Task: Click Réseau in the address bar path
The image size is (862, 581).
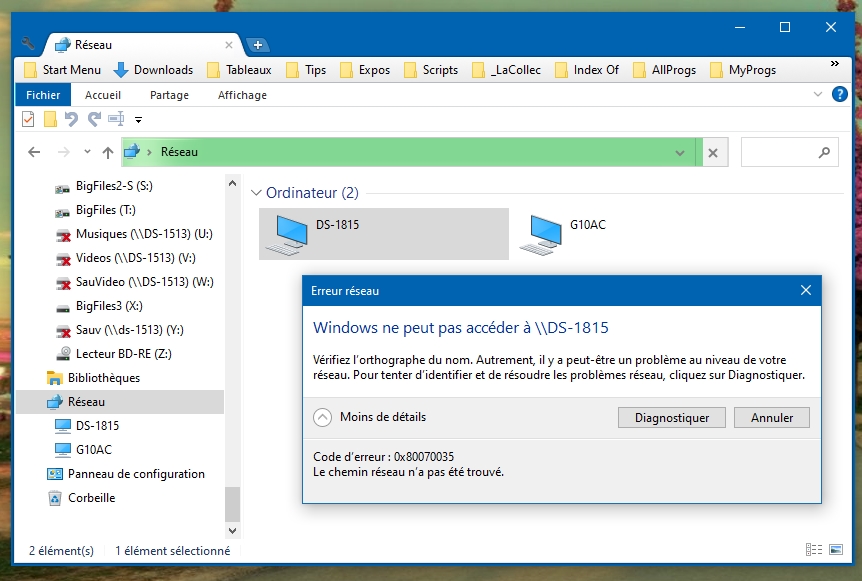Action: tap(179, 152)
